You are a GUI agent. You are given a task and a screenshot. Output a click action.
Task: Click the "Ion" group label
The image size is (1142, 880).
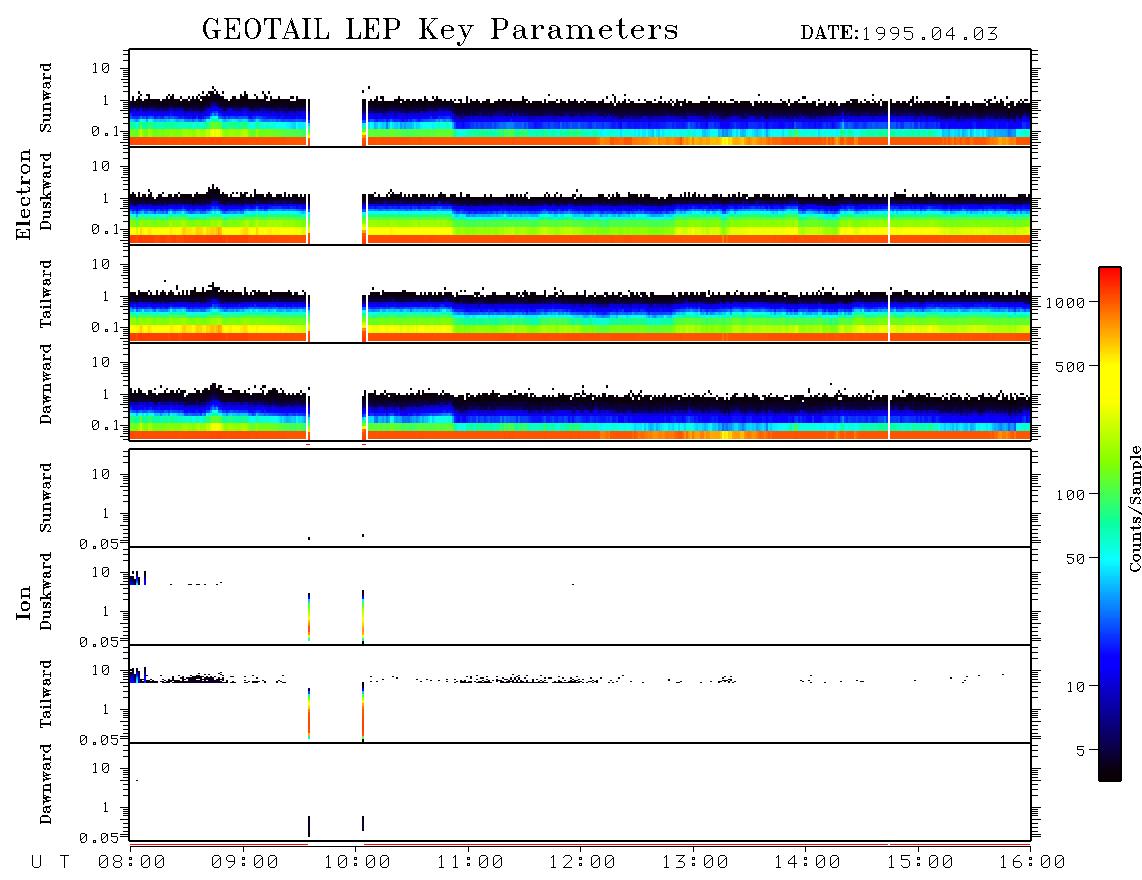click(x=24, y=602)
